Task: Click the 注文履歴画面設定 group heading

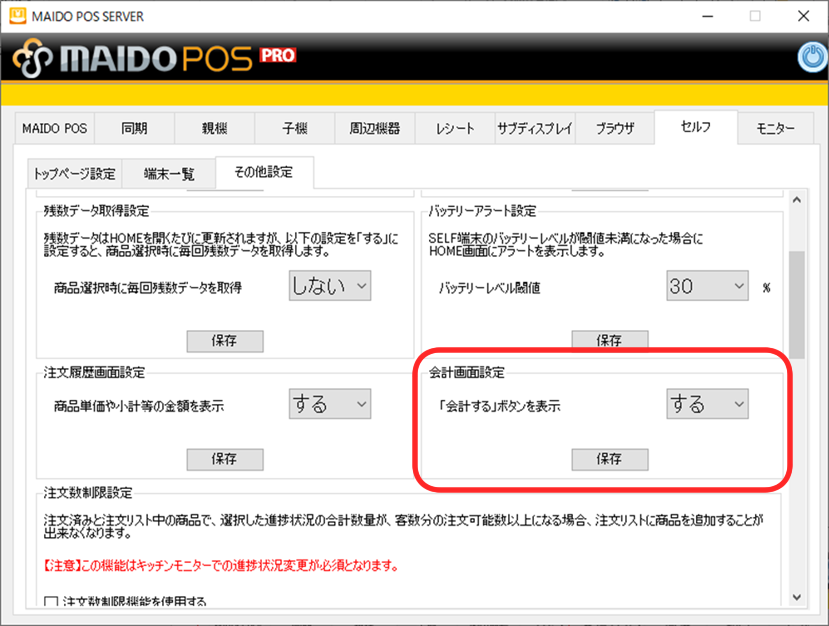Action: click(94, 373)
